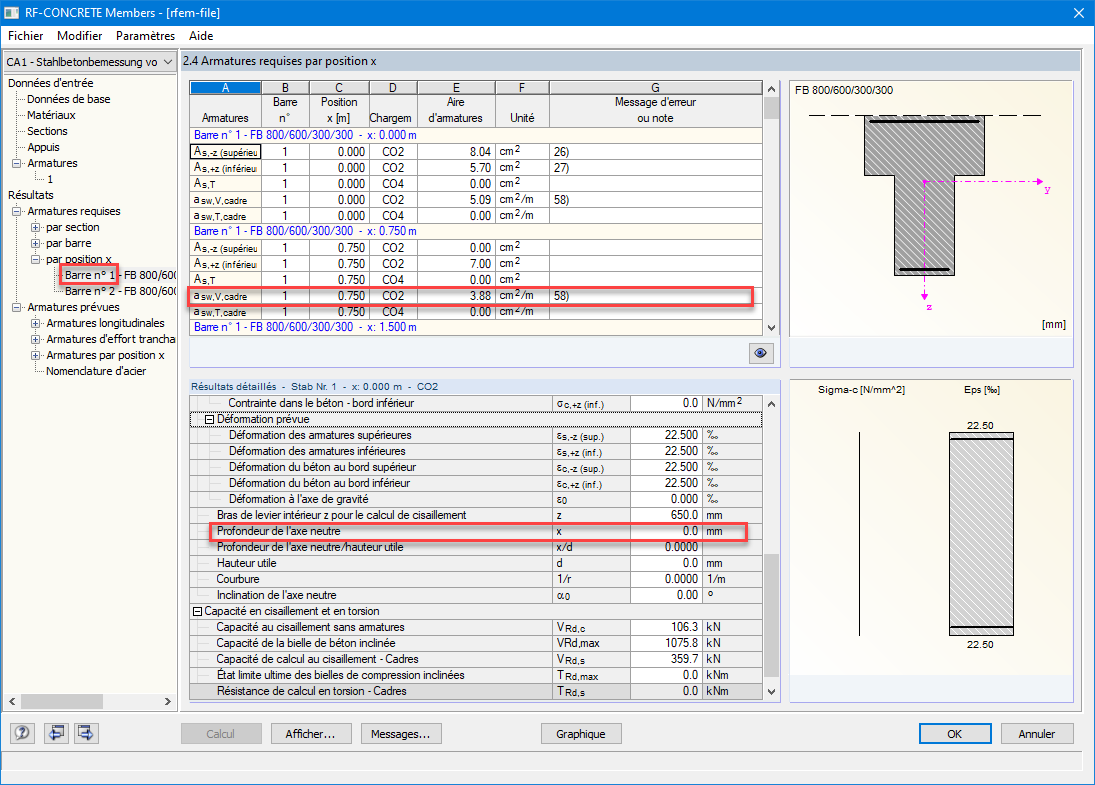This screenshot has height=785, width=1095.
Task: Click scroll-up arrow of details table
Action: 771,404
